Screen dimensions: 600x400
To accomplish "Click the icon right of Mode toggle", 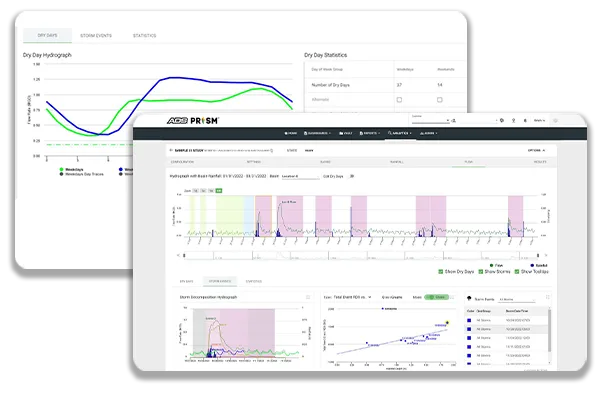I will click(x=452, y=297).
